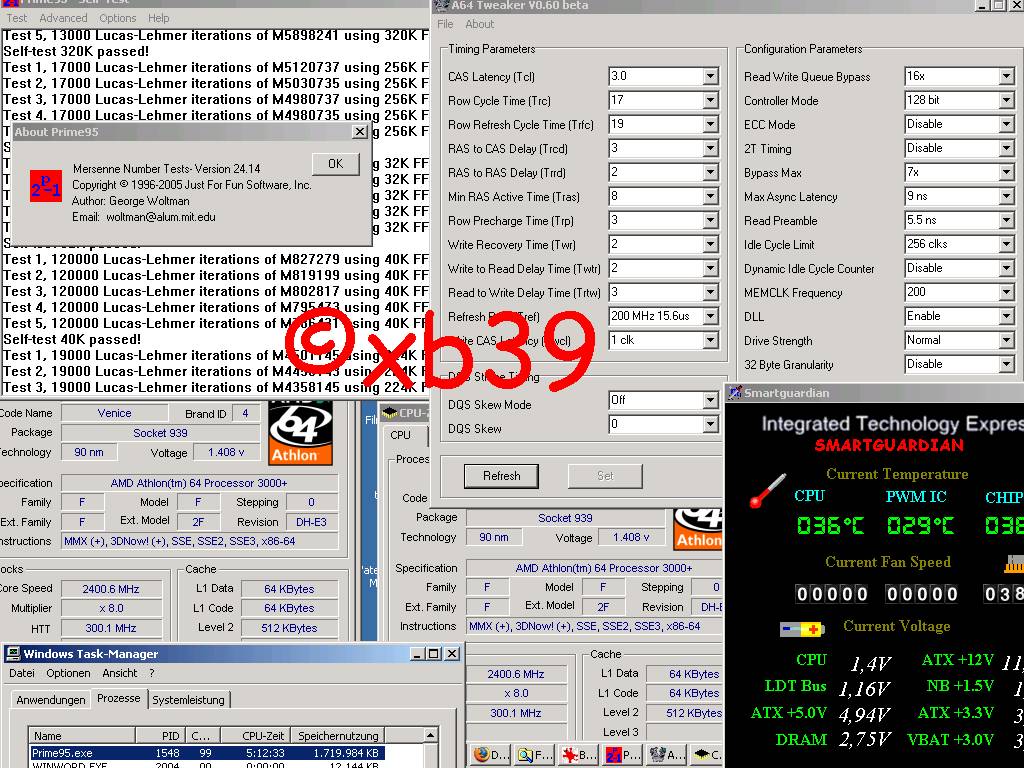Image resolution: width=1024 pixels, height=768 pixels.
Task: Open the Help menu in Prime95
Action: (158, 18)
